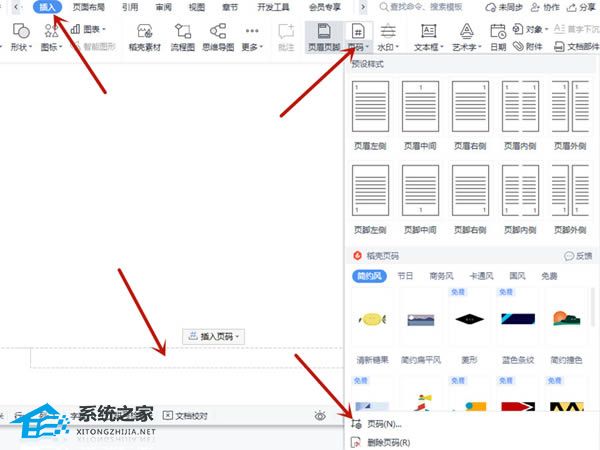Insert an Attachment (附件)
600x450 pixels.
click(528, 46)
